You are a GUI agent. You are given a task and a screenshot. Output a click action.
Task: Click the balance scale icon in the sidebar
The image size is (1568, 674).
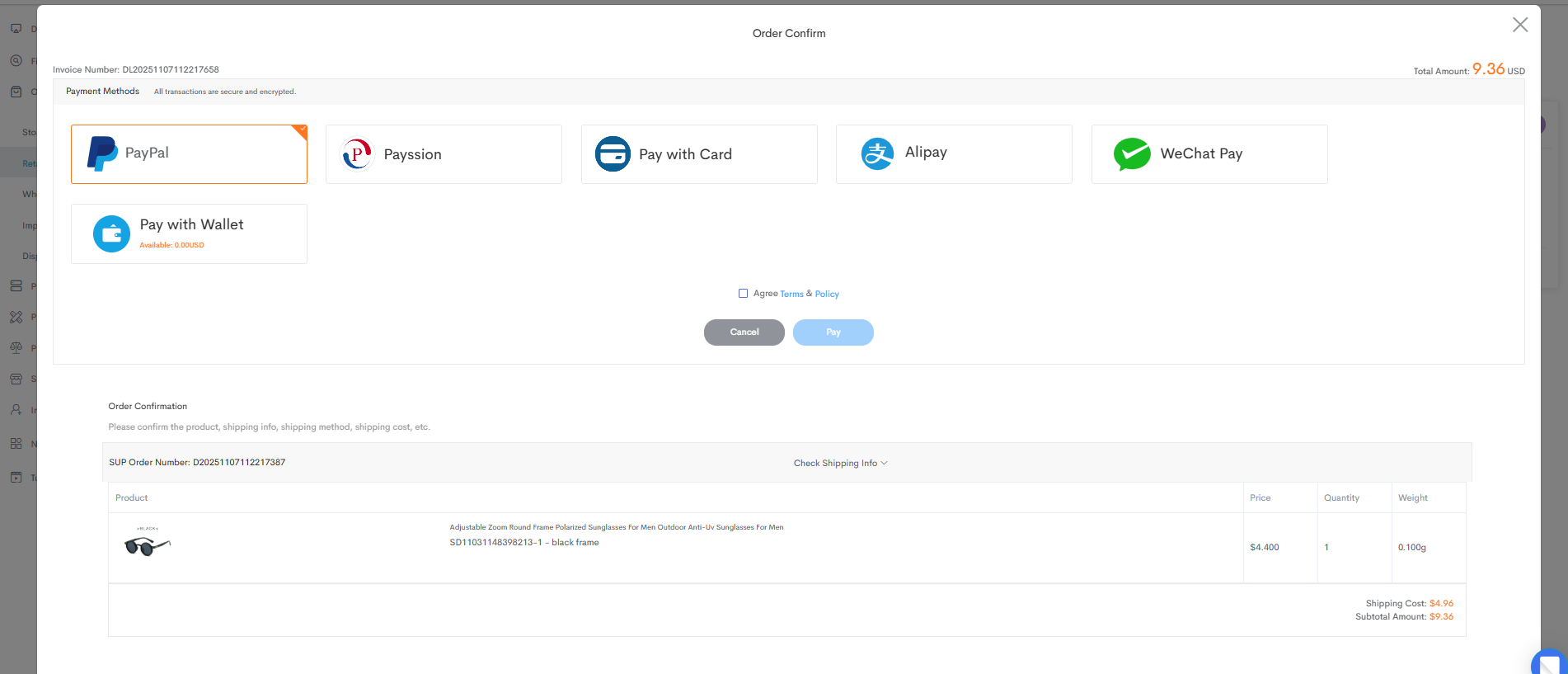pyautogui.click(x=16, y=348)
